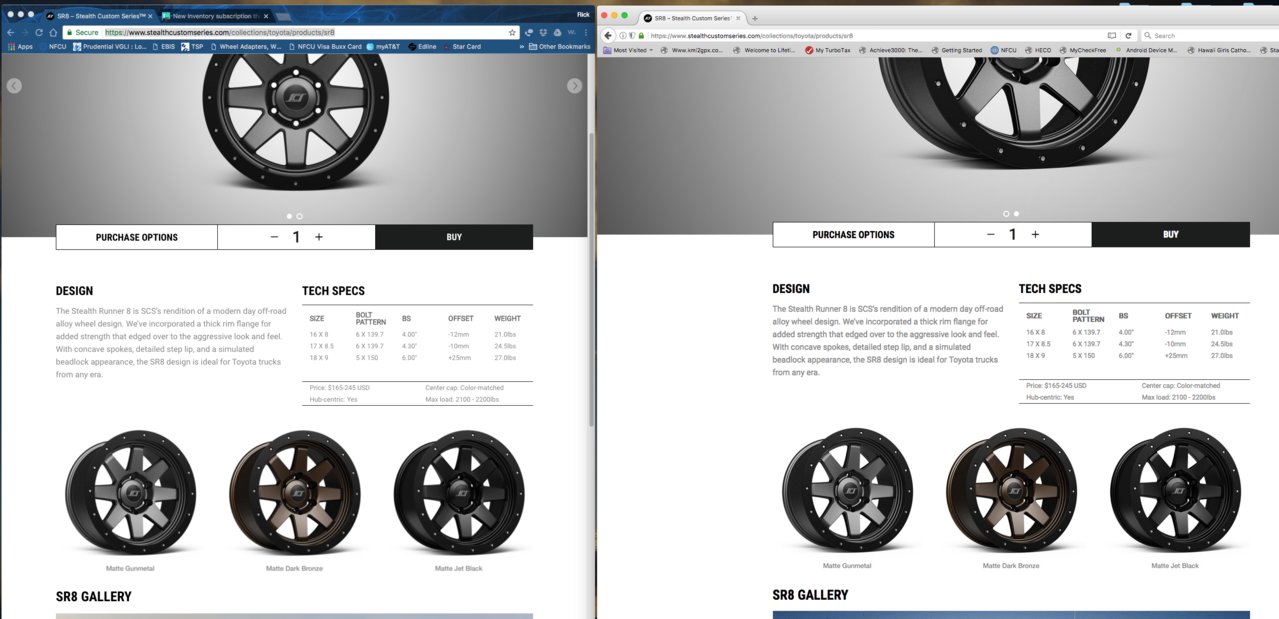Click the Chrome address bar URL

click(220, 32)
